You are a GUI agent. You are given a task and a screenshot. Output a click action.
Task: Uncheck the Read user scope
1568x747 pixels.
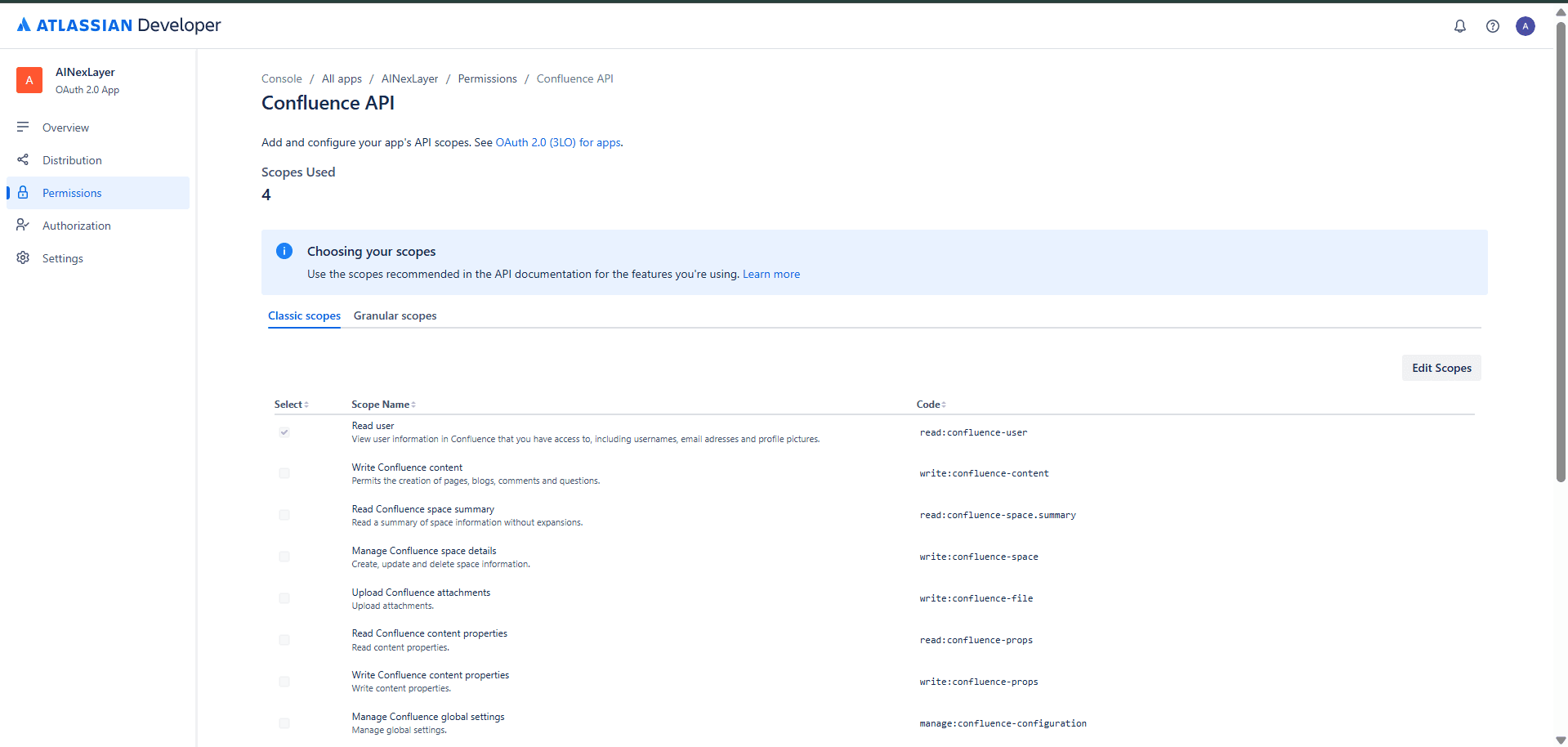point(284,432)
